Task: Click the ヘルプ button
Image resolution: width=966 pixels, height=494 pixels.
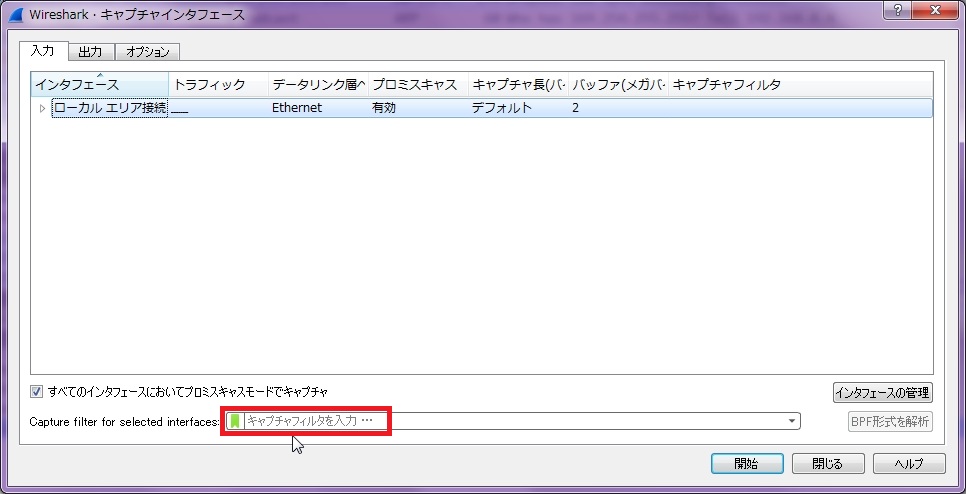Action: pyautogui.click(x=909, y=464)
